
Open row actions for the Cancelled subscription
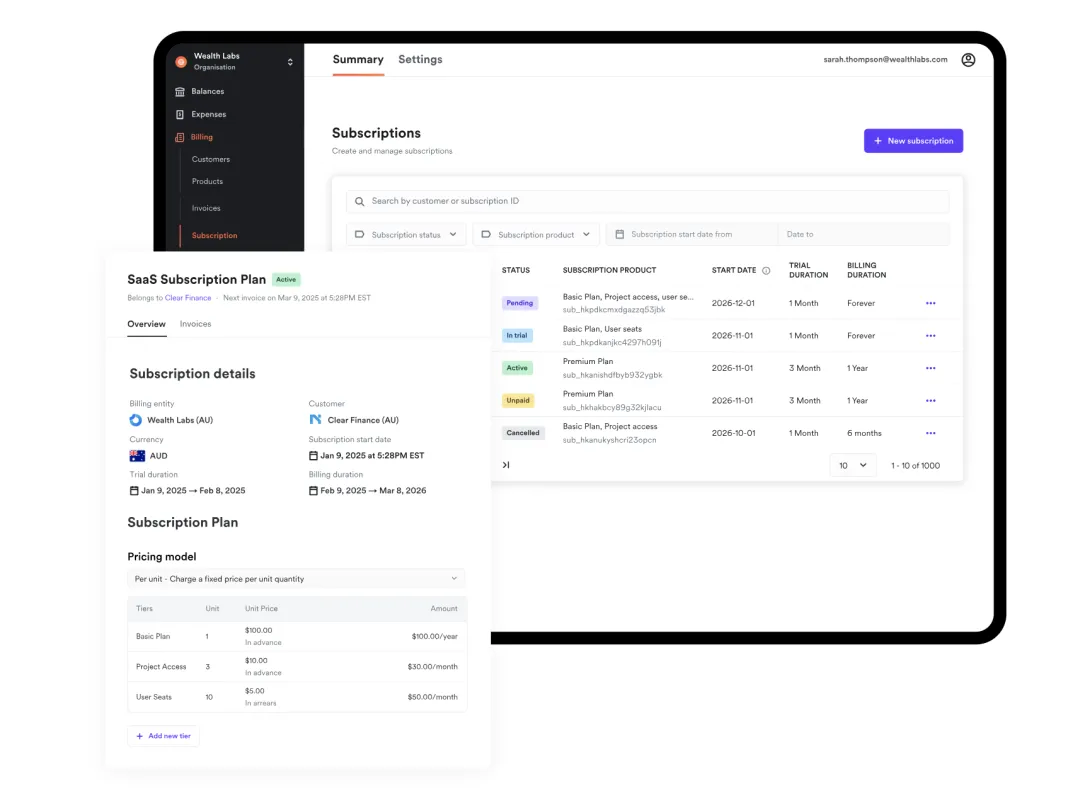click(931, 433)
